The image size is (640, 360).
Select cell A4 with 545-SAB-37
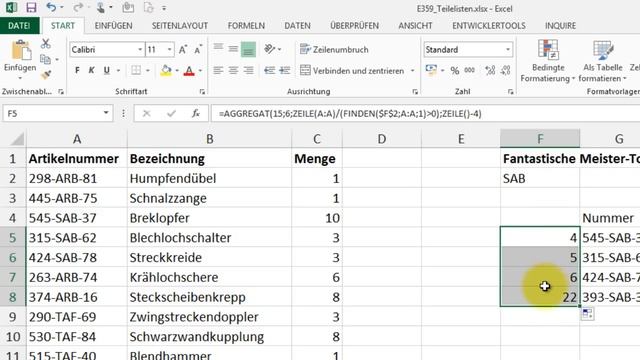click(x=77, y=218)
